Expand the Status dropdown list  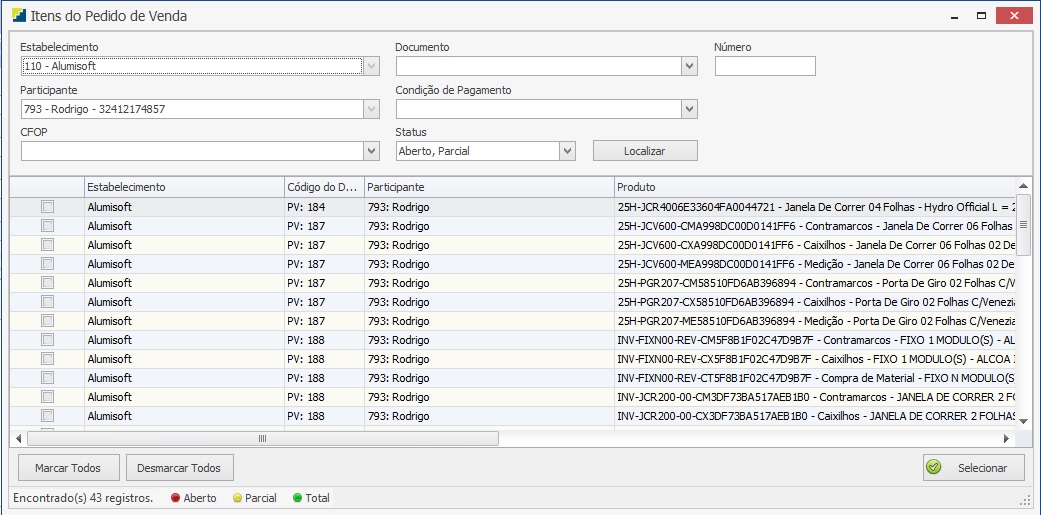(567, 151)
